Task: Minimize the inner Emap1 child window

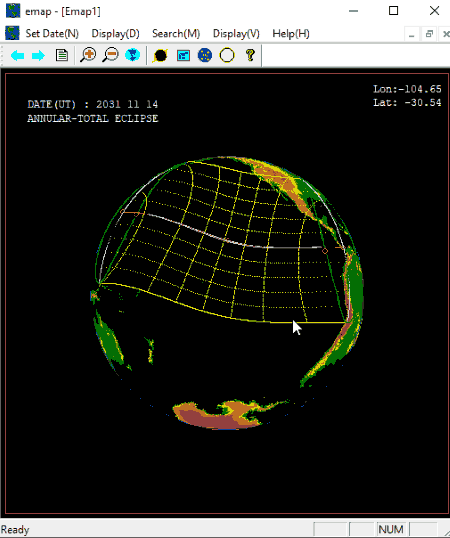Action: [412, 34]
